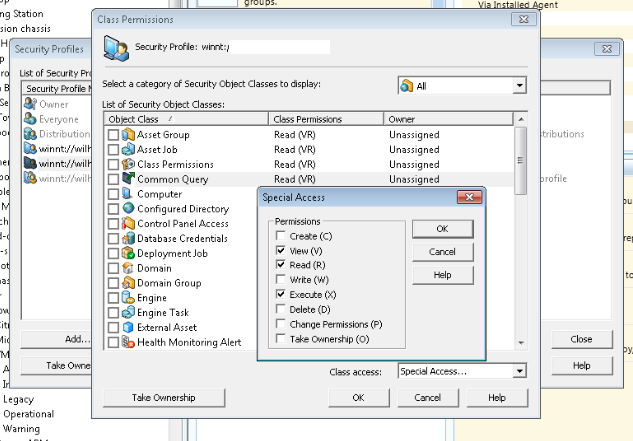Image resolution: width=633 pixels, height=441 pixels.
Task: Select the Everyone security profile
Action: (x=58, y=118)
